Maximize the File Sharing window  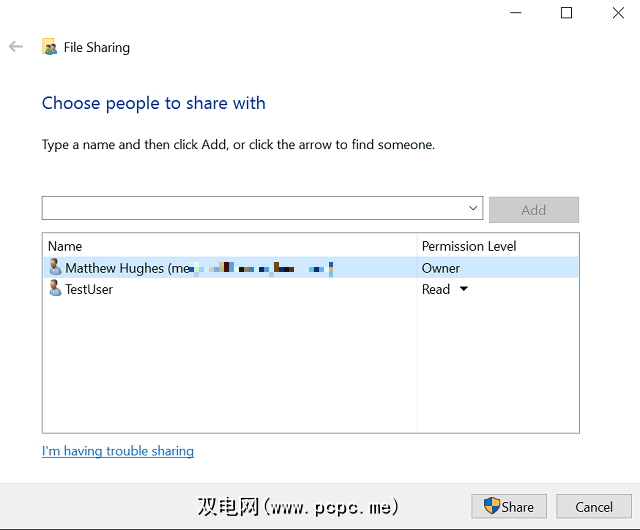(566, 13)
